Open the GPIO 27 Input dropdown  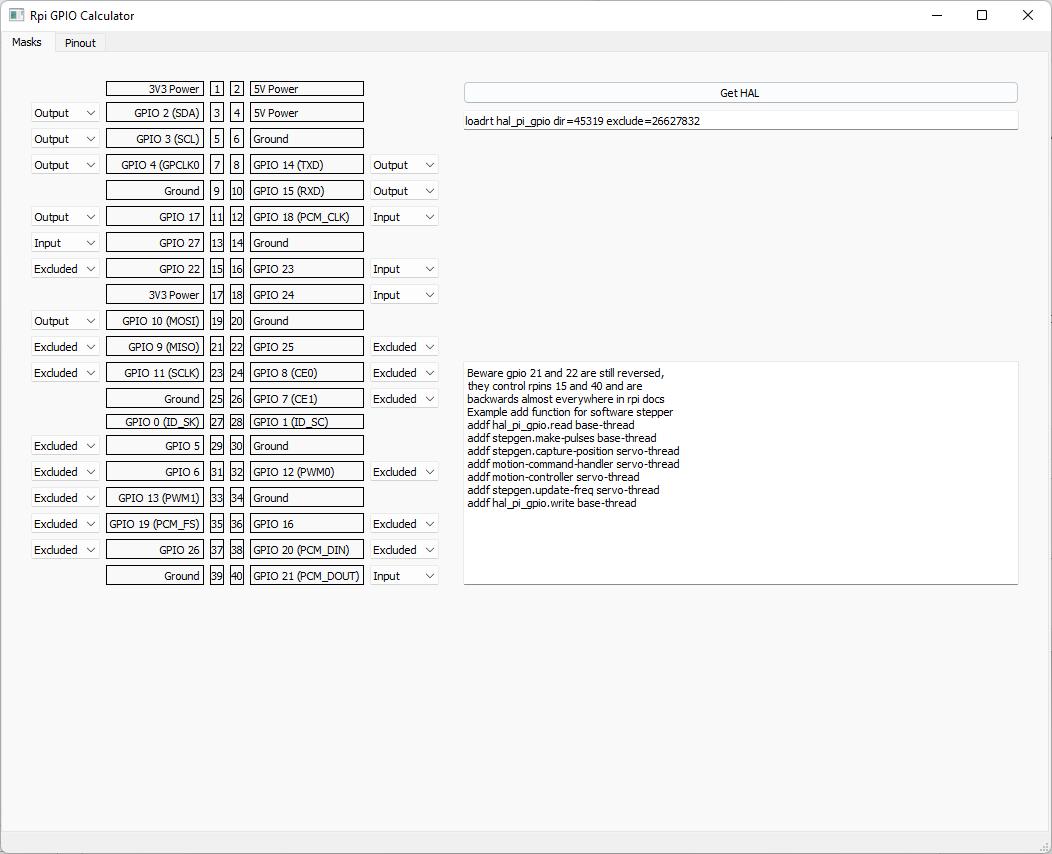coord(65,243)
